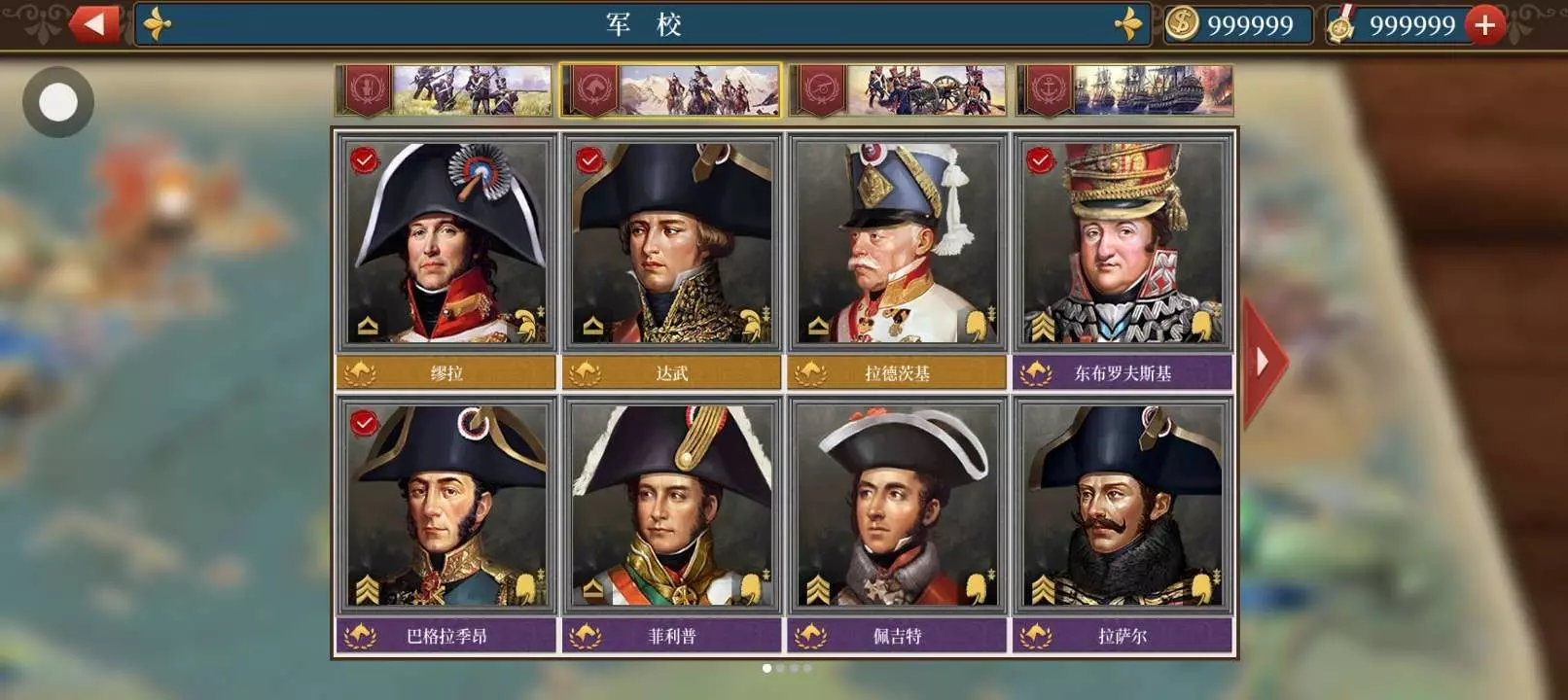
Task: Go back using the red arrow button
Action: tap(94, 24)
